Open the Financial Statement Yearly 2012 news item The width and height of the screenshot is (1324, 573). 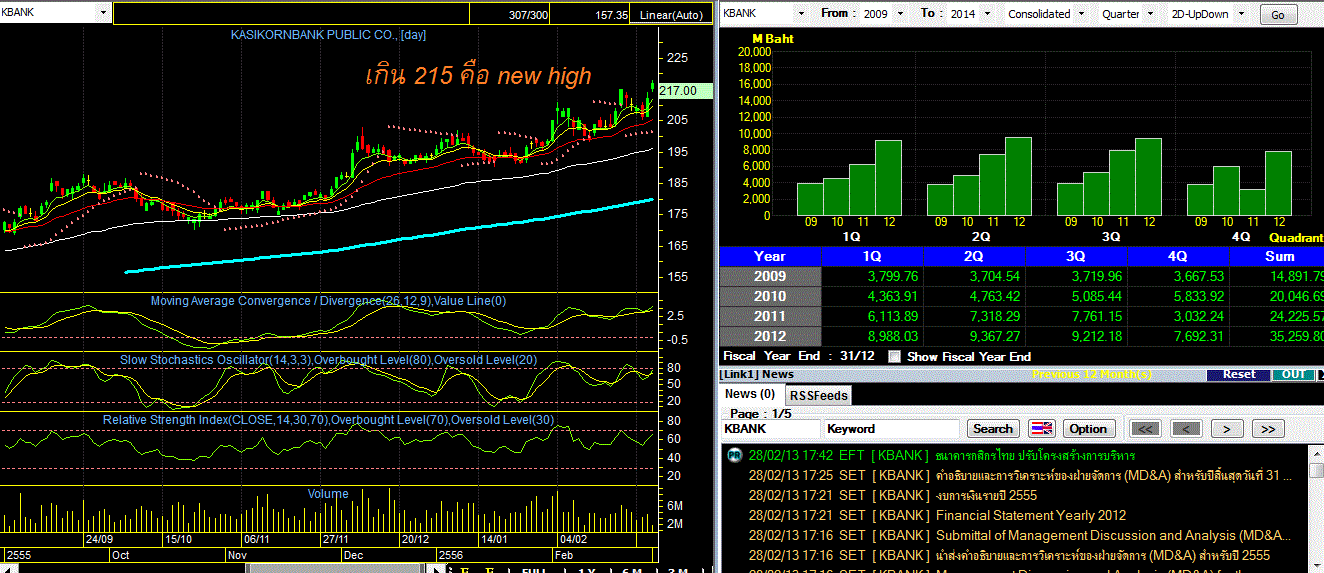point(1031,515)
